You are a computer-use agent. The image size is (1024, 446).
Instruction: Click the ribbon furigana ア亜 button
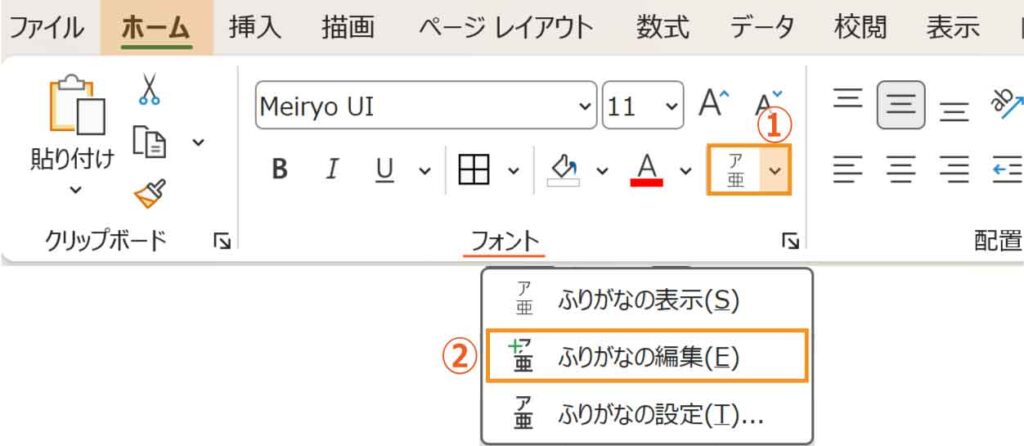[735, 170]
